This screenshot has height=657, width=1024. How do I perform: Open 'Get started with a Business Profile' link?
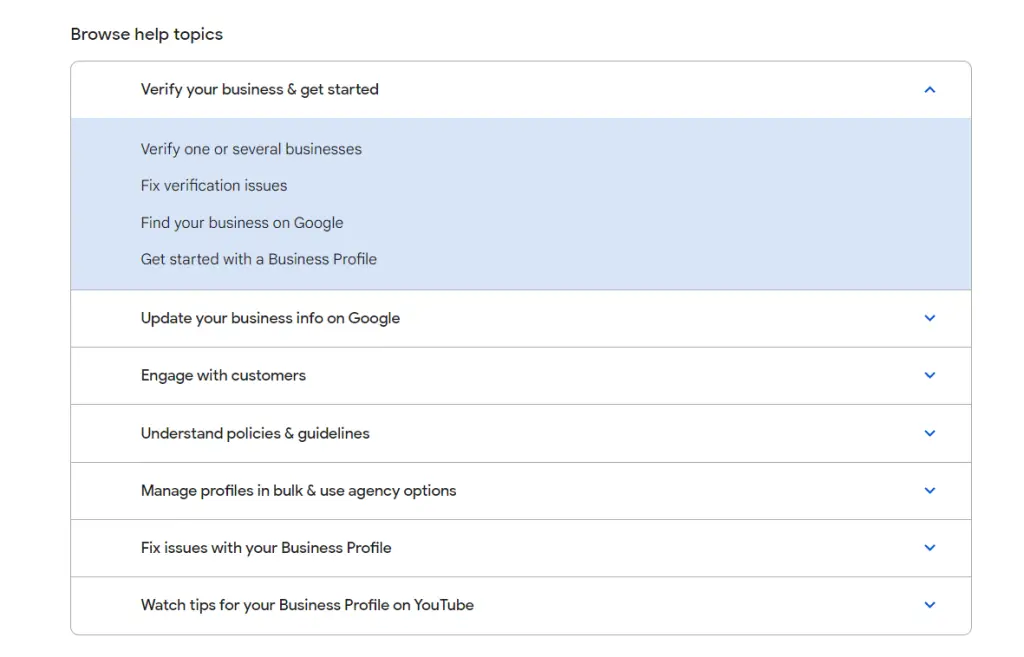(259, 259)
